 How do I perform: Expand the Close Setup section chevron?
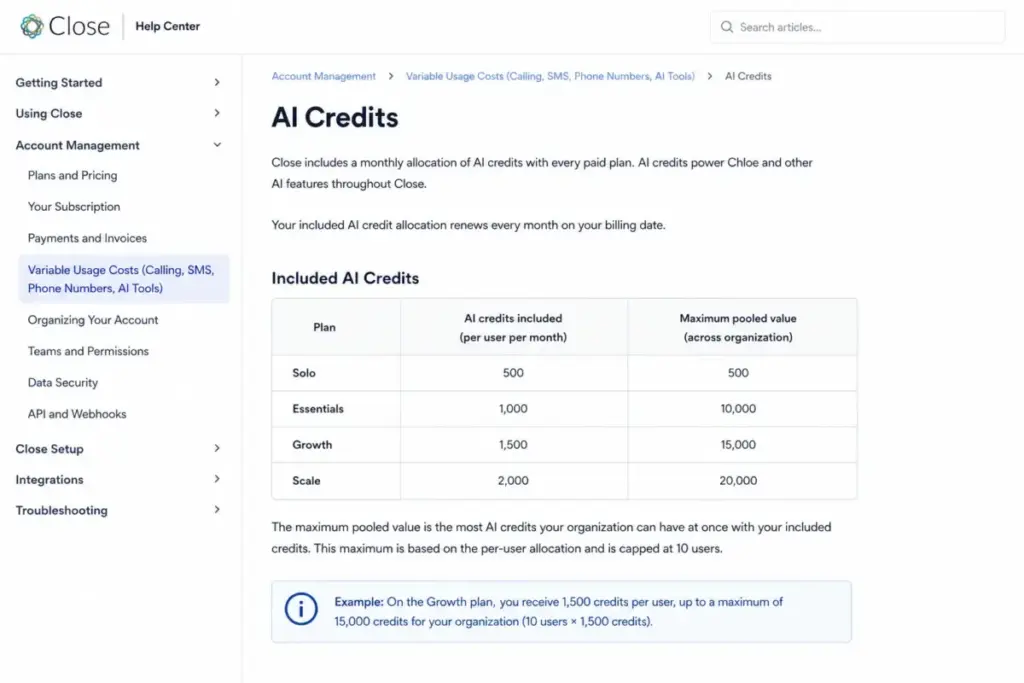(x=217, y=449)
